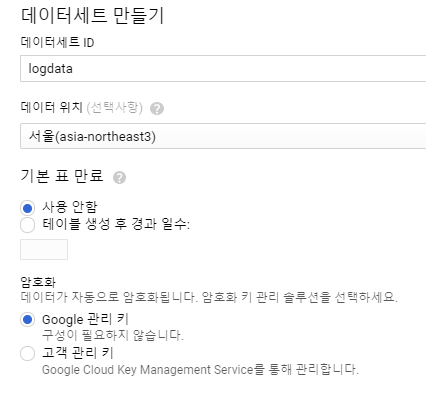The image size is (426, 395).
Task: Click the 데이터세트 ID field label
Action: (x=57, y=42)
